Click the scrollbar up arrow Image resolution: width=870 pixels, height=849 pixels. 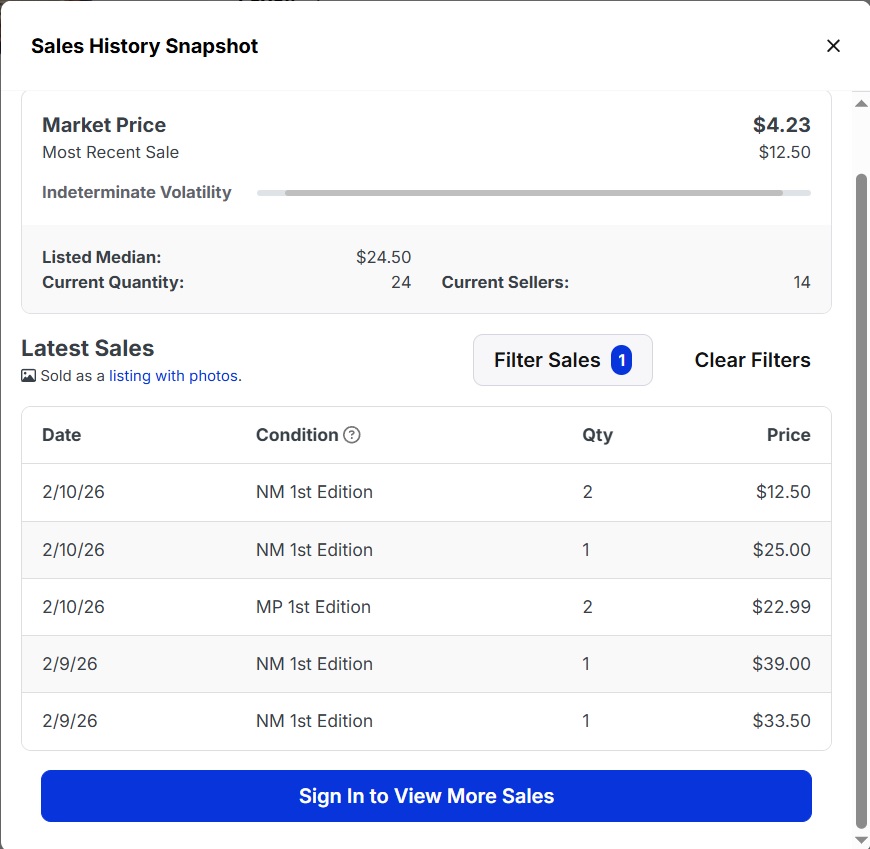860,104
